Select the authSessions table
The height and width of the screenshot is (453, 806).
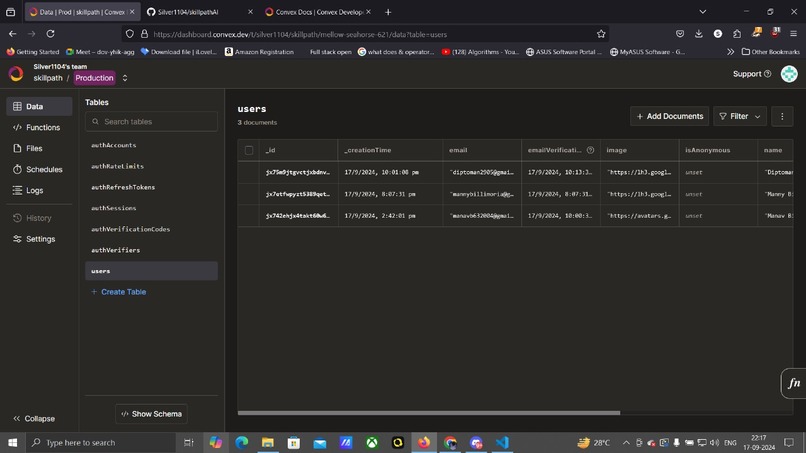151,208
